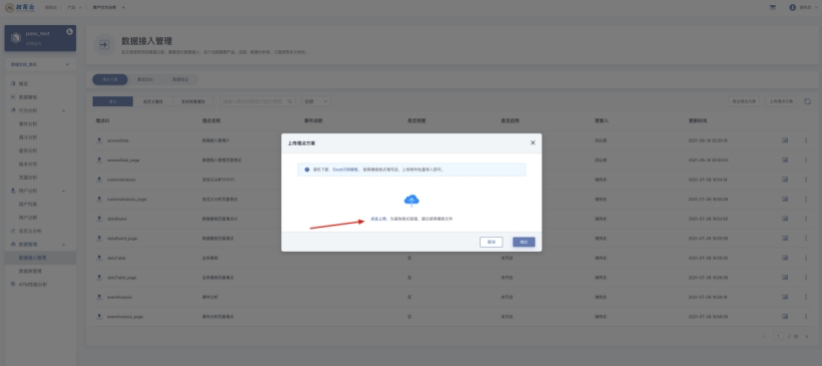
Task: Click the 上传埋点方案 button above the table
Action: [x=781, y=101]
